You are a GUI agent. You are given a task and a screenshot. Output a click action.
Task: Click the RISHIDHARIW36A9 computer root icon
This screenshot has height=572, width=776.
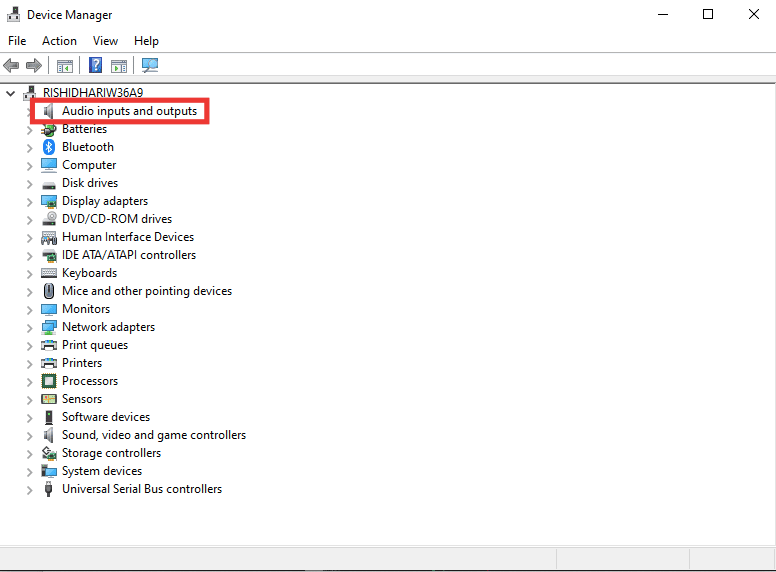tap(30, 93)
